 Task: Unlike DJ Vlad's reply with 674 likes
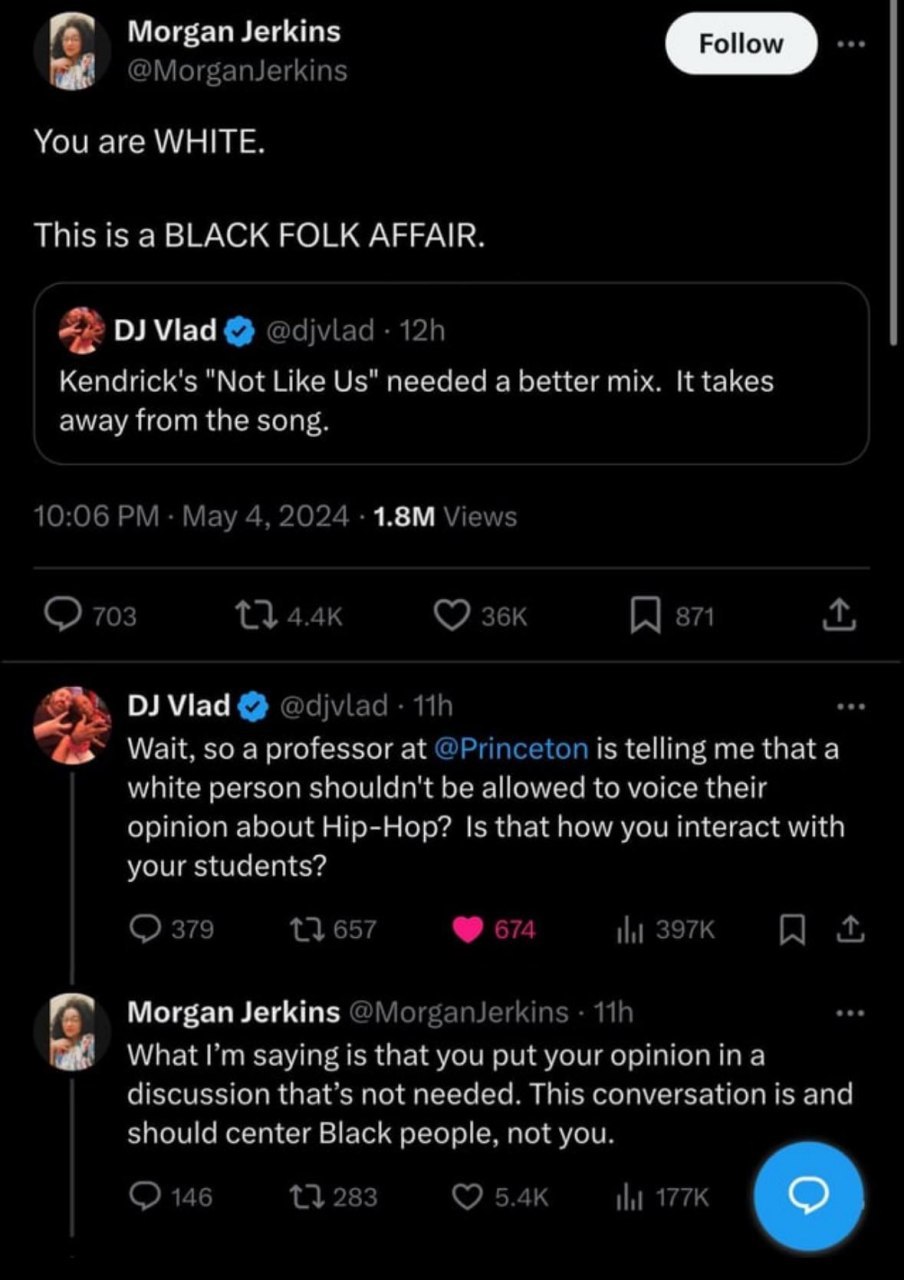[467, 929]
